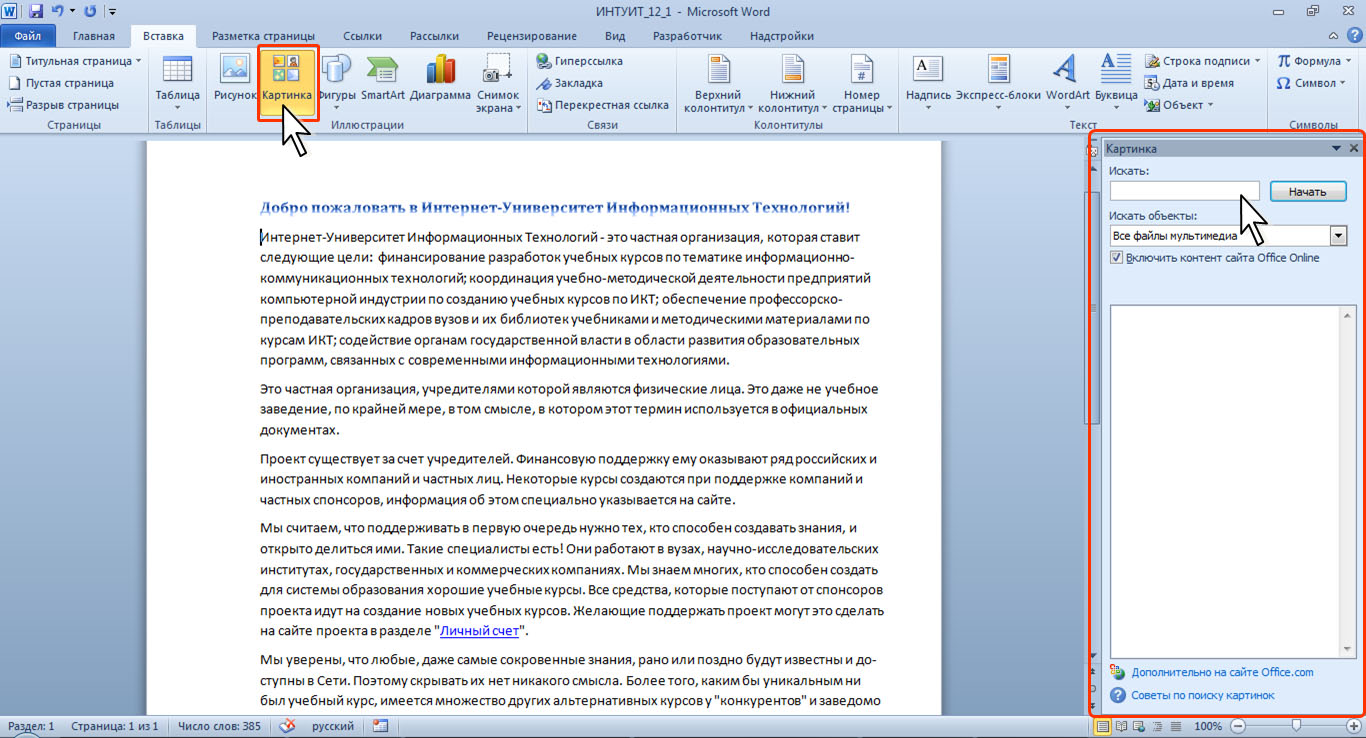Open Дополнительно на сайте Office.com link

[1222, 672]
